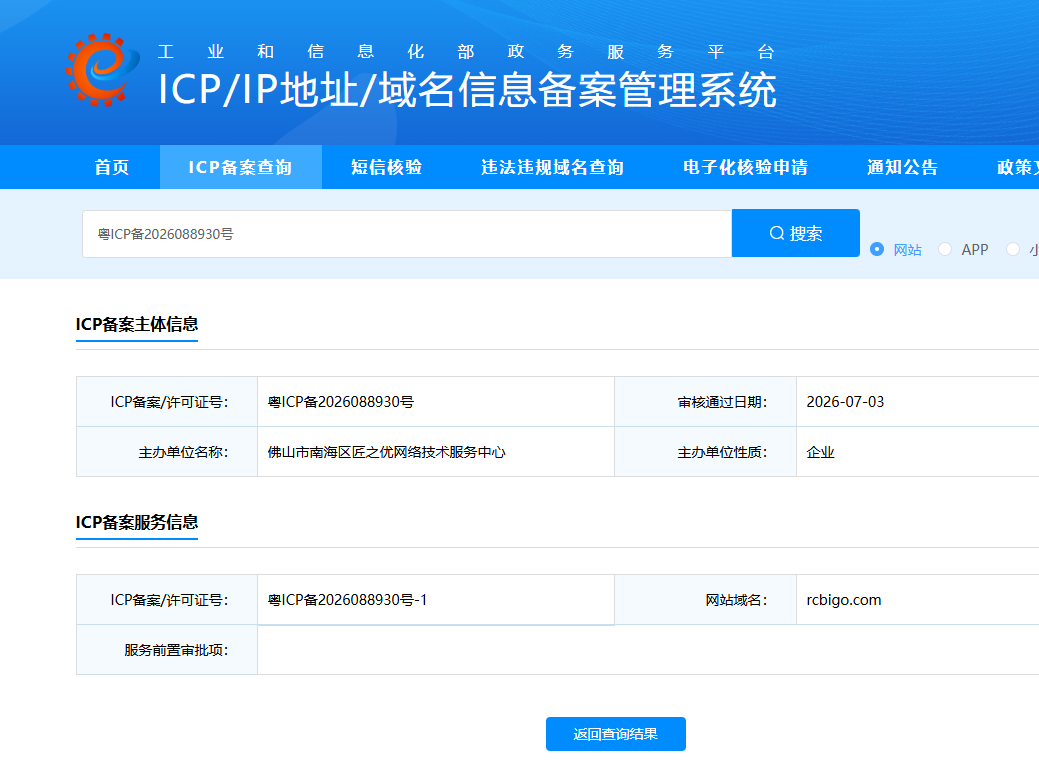1039x779 pixels.
Task: Click the service license 粤ICP备2026088930号-1
Action: [347, 600]
